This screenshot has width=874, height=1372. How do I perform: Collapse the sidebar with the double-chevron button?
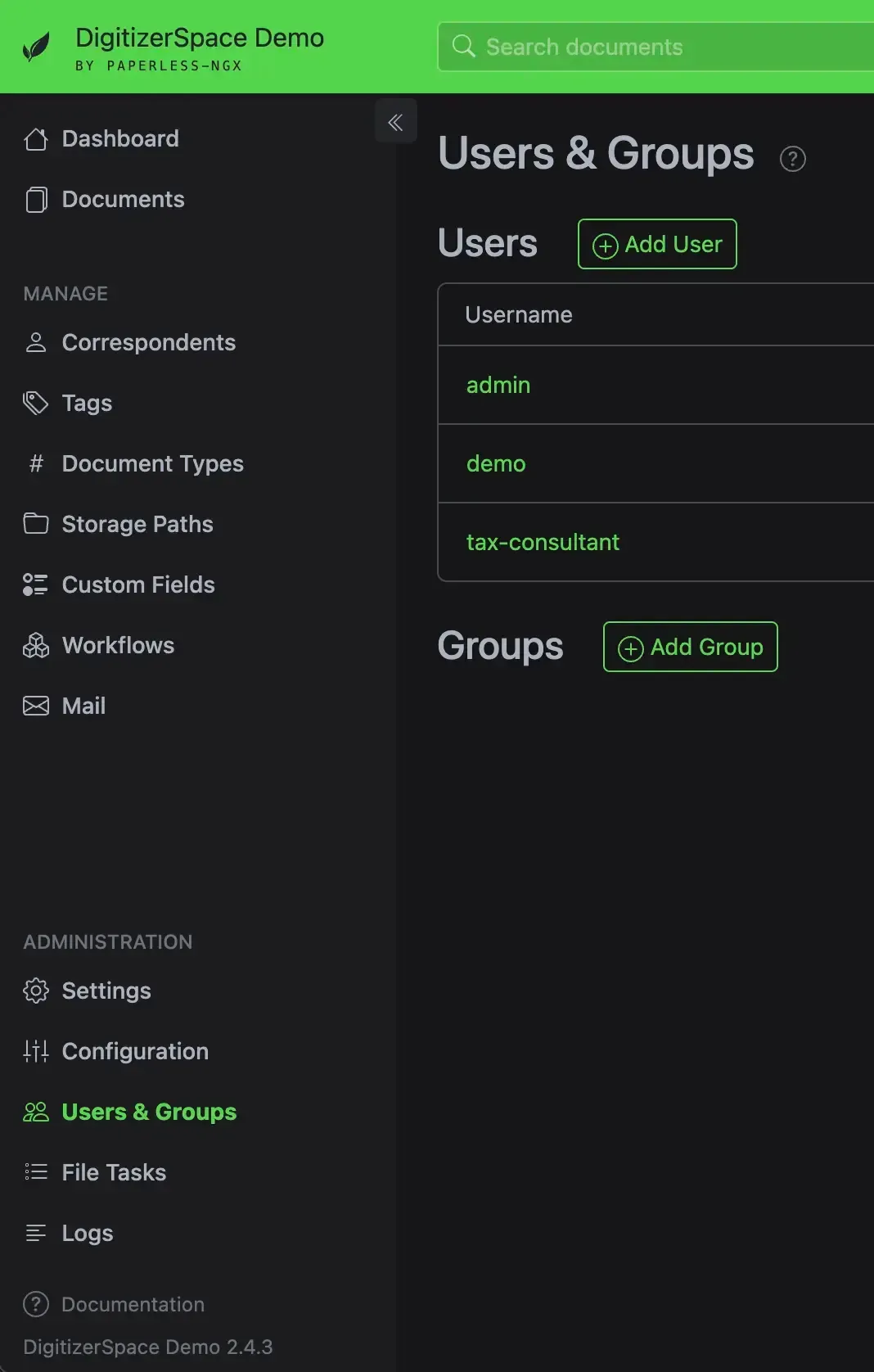[395, 122]
